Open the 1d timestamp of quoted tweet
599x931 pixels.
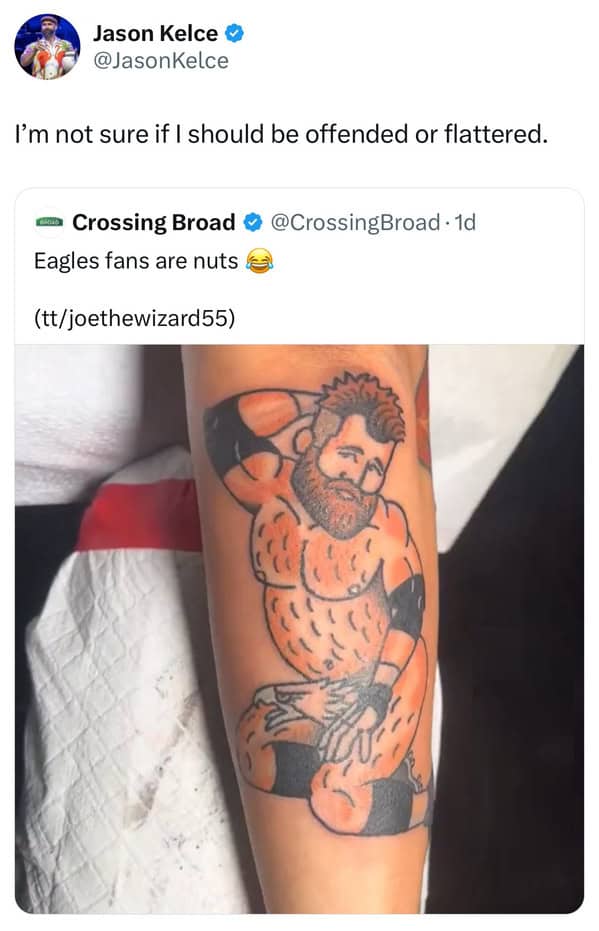point(465,223)
